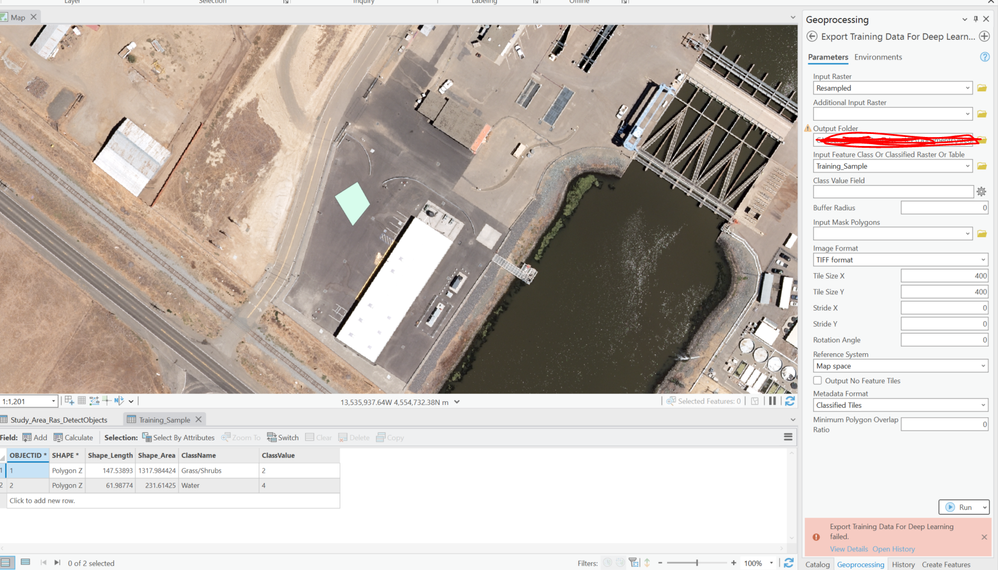Open the geoprocessing help question-mark icon
998x570 pixels.
pos(985,57)
